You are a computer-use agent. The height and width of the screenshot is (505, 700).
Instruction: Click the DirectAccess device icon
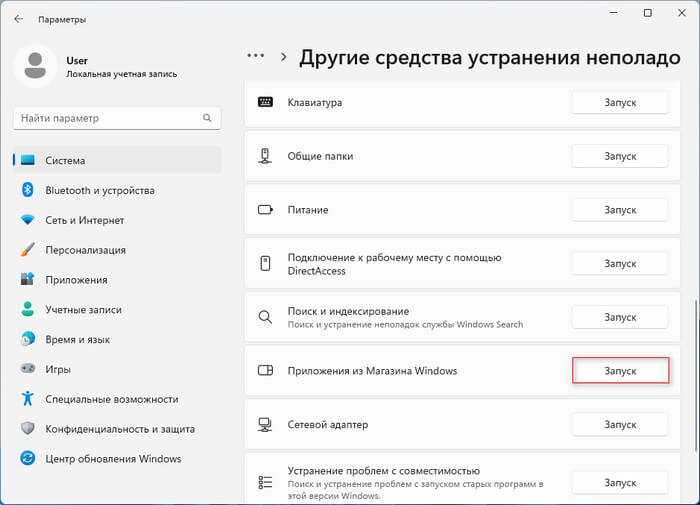(x=265, y=263)
